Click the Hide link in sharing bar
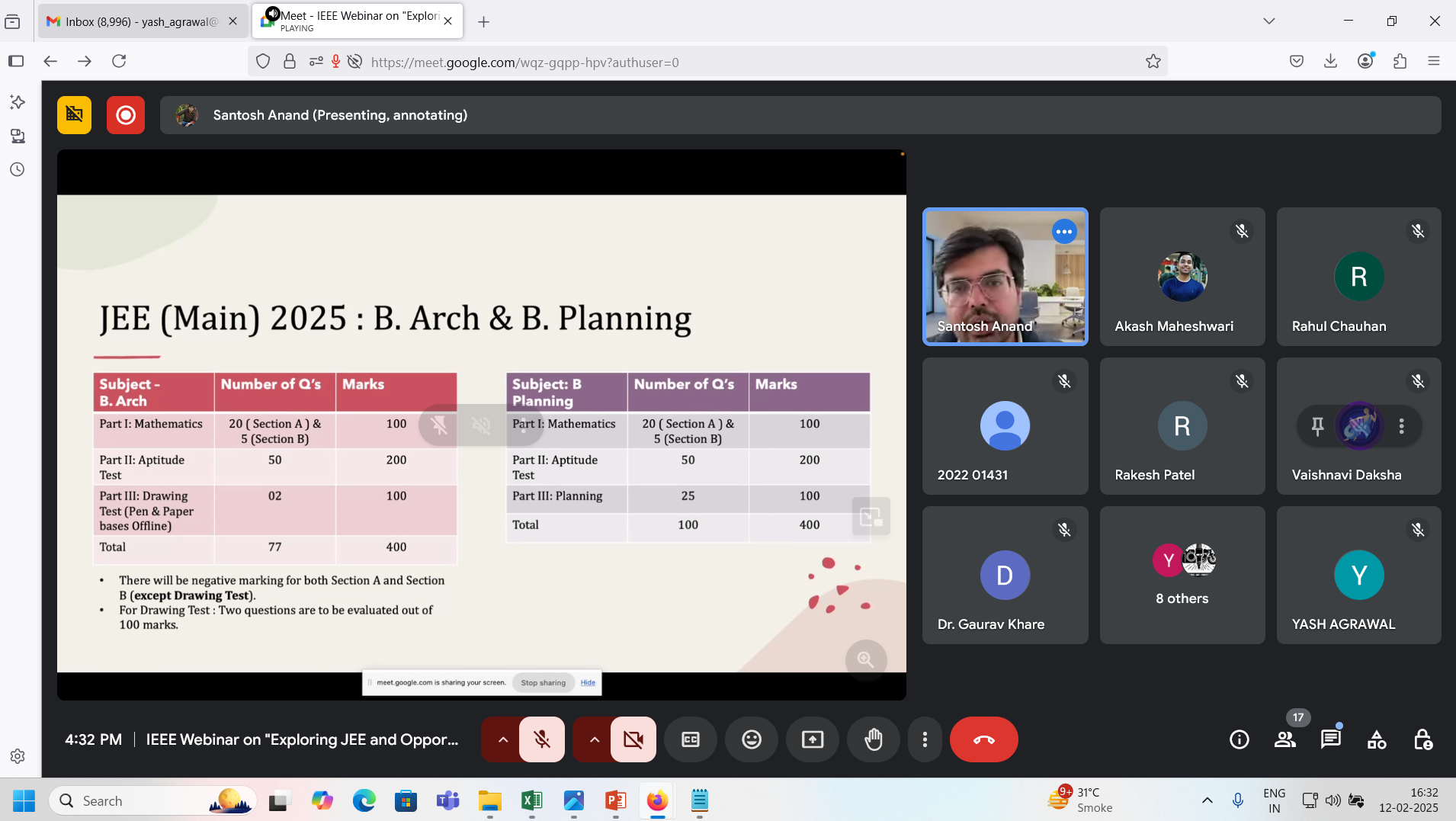This screenshot has height=821, width=1456. click(x=588, y=683)
